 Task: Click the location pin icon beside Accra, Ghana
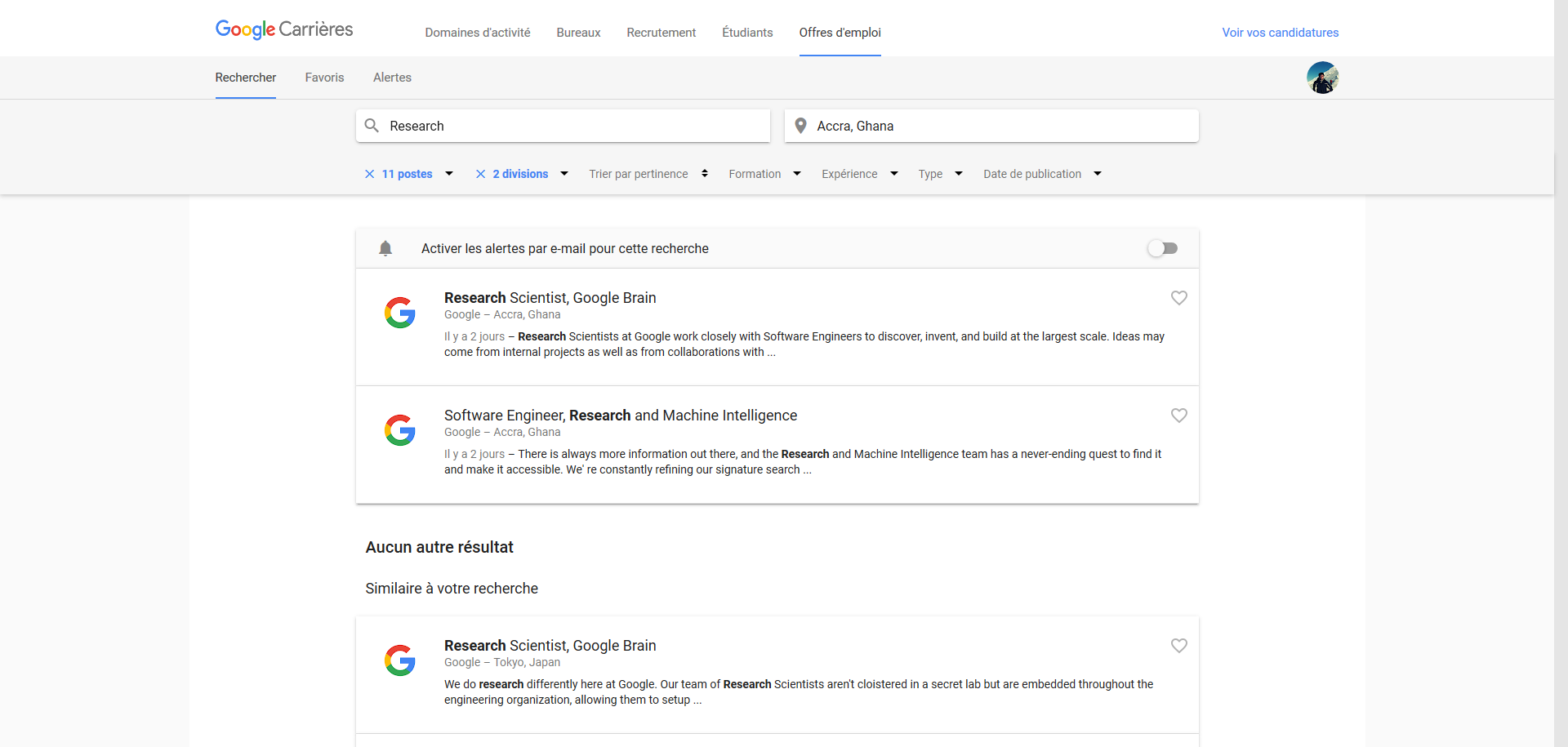coord(800,126)
